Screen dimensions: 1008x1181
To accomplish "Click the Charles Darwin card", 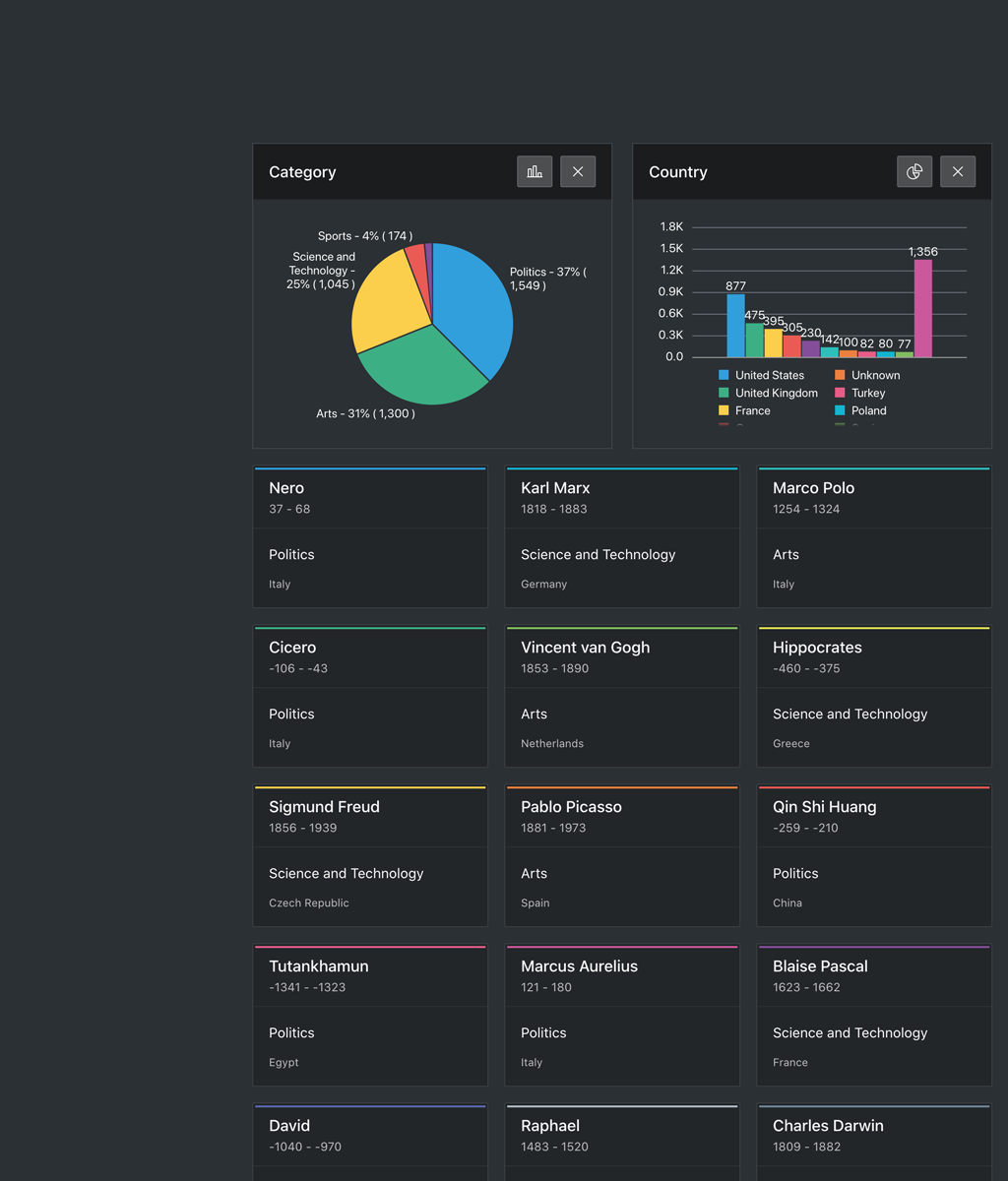I will click(874, 1142).
